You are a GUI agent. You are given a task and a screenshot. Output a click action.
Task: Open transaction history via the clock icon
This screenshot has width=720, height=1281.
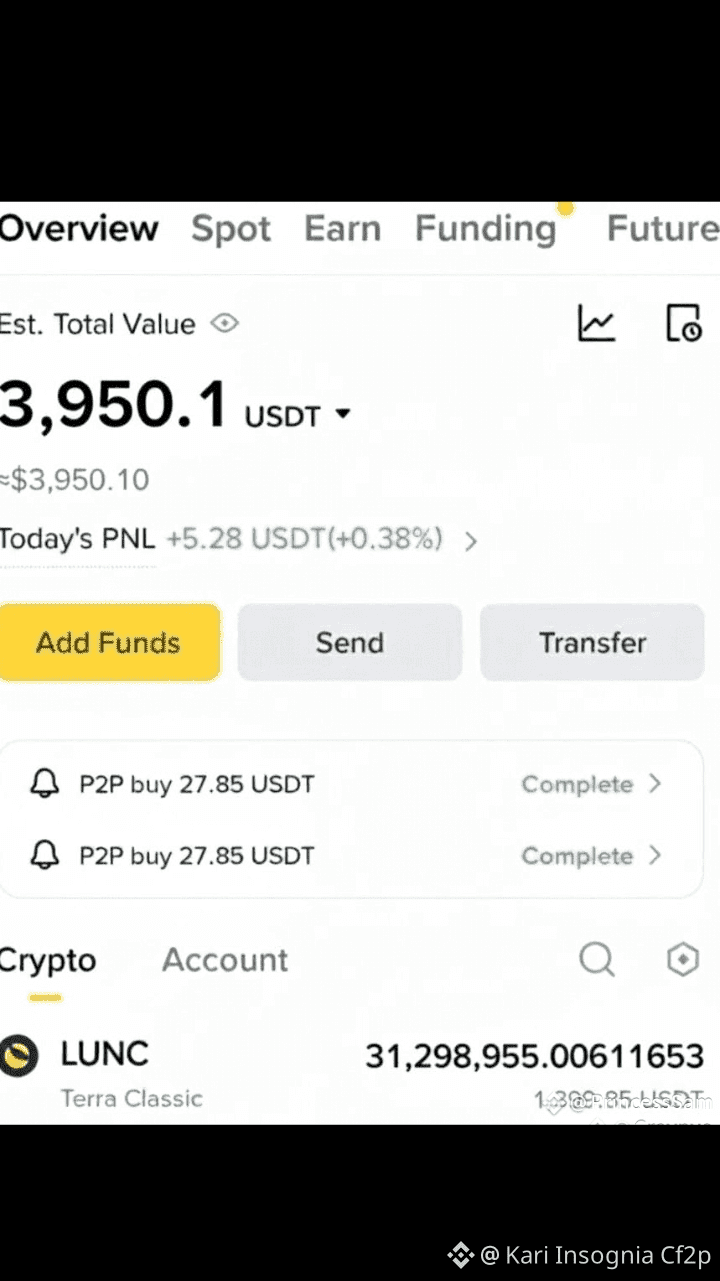point(683,323)
